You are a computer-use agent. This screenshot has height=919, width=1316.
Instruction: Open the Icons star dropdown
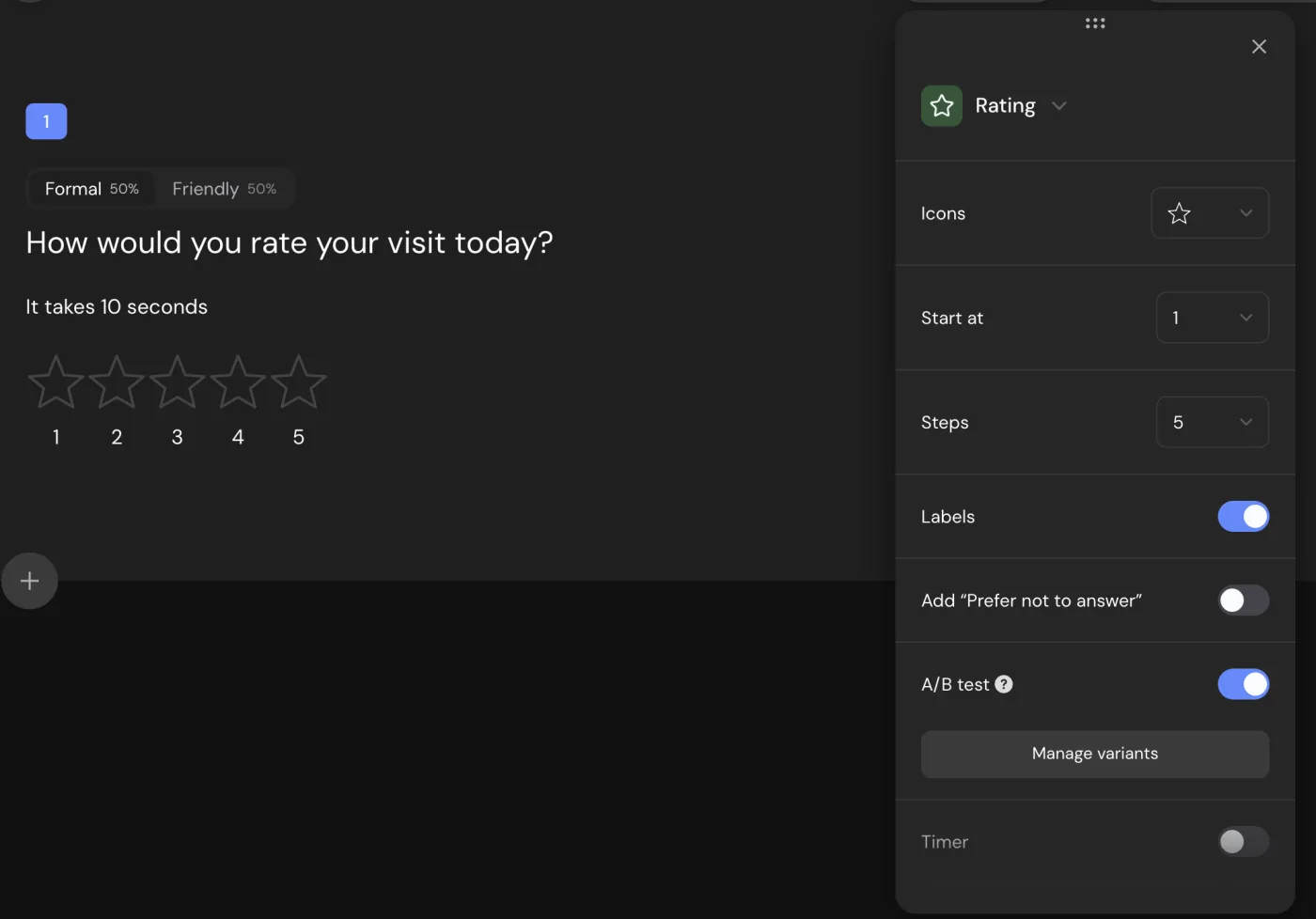tap(1210, 213)
